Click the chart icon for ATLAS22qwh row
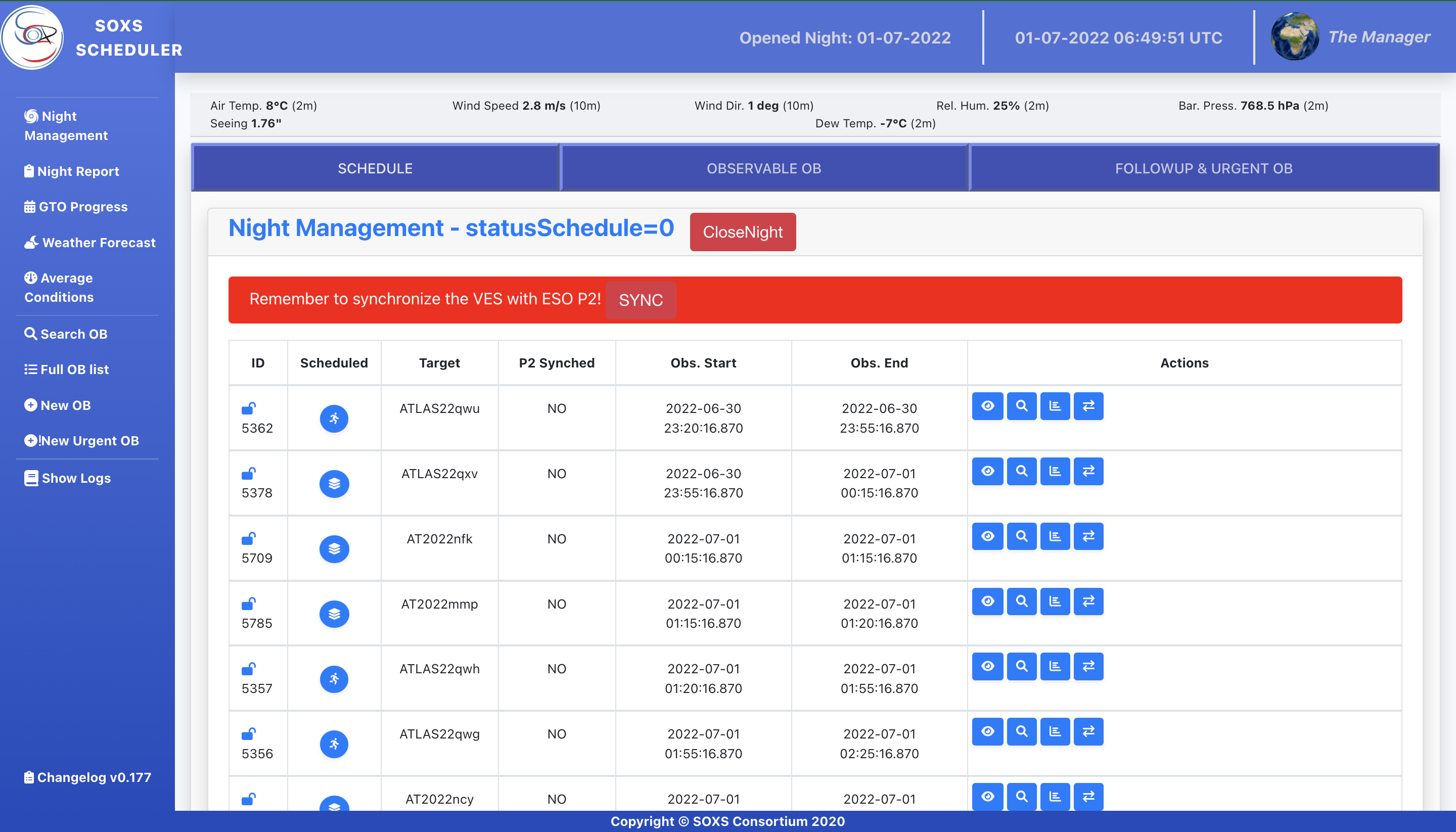Screen dimensions: 1456x832 point(1055,666)
